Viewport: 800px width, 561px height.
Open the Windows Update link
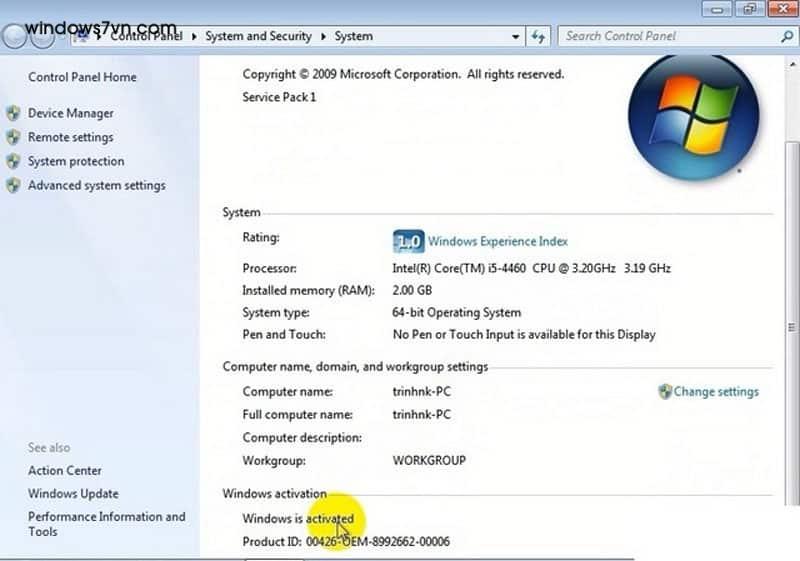(73, 493)
